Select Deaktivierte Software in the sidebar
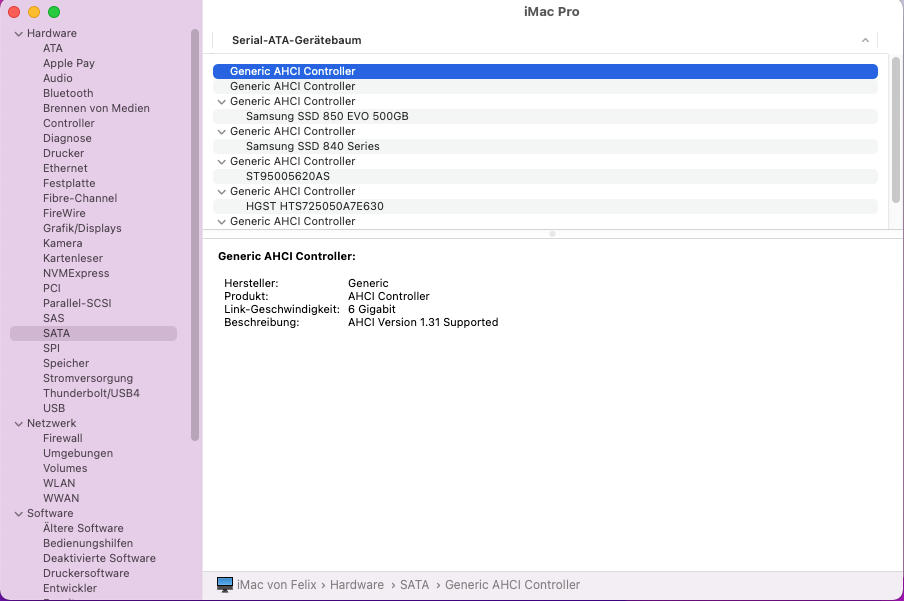This screenshot has height=601, width=904. [99, 558]
